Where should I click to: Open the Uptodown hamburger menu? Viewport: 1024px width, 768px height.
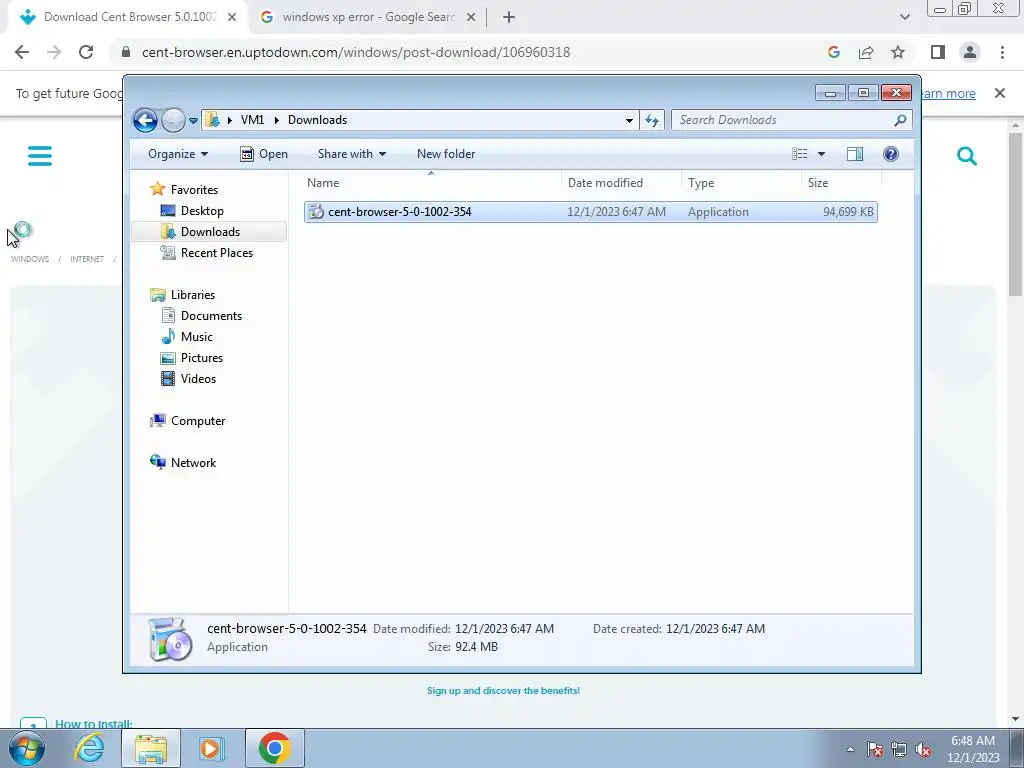40,156
